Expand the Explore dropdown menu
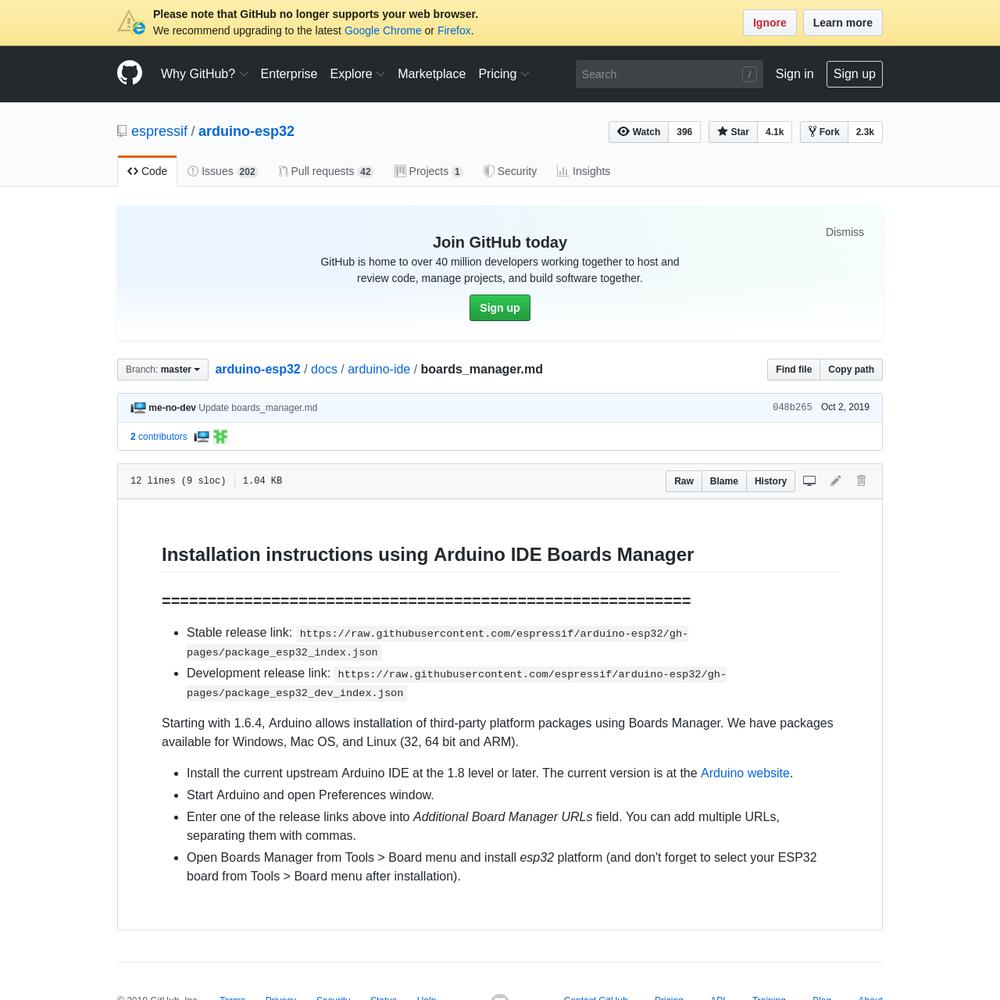This screenshot has width=1000, height=1000. coord(357,74)
